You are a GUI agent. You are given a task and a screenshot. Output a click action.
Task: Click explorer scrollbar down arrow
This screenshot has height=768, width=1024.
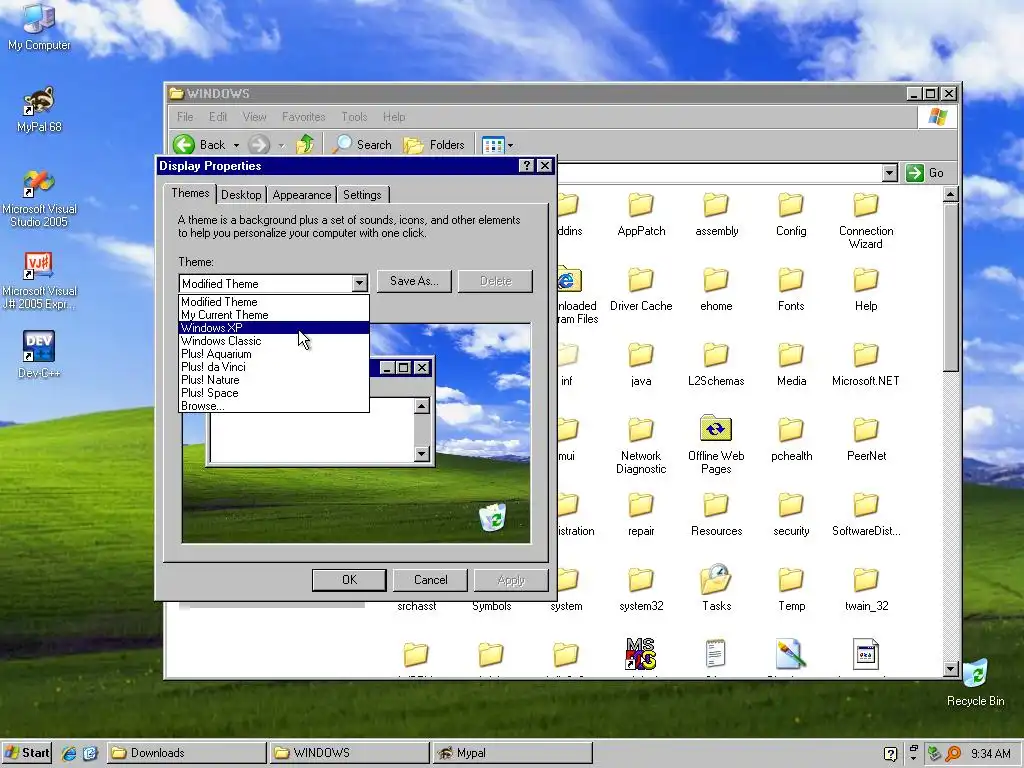click(x=951, y=669)
